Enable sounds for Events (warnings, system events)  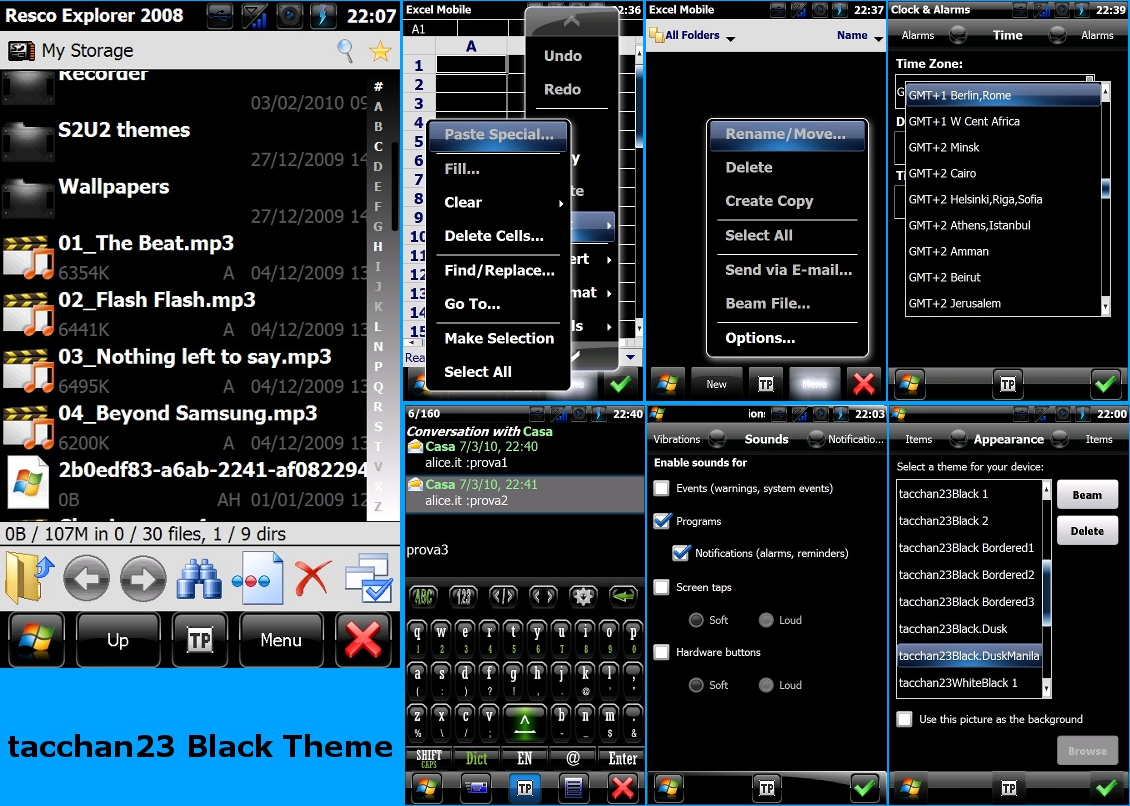[x=662, y=488]
